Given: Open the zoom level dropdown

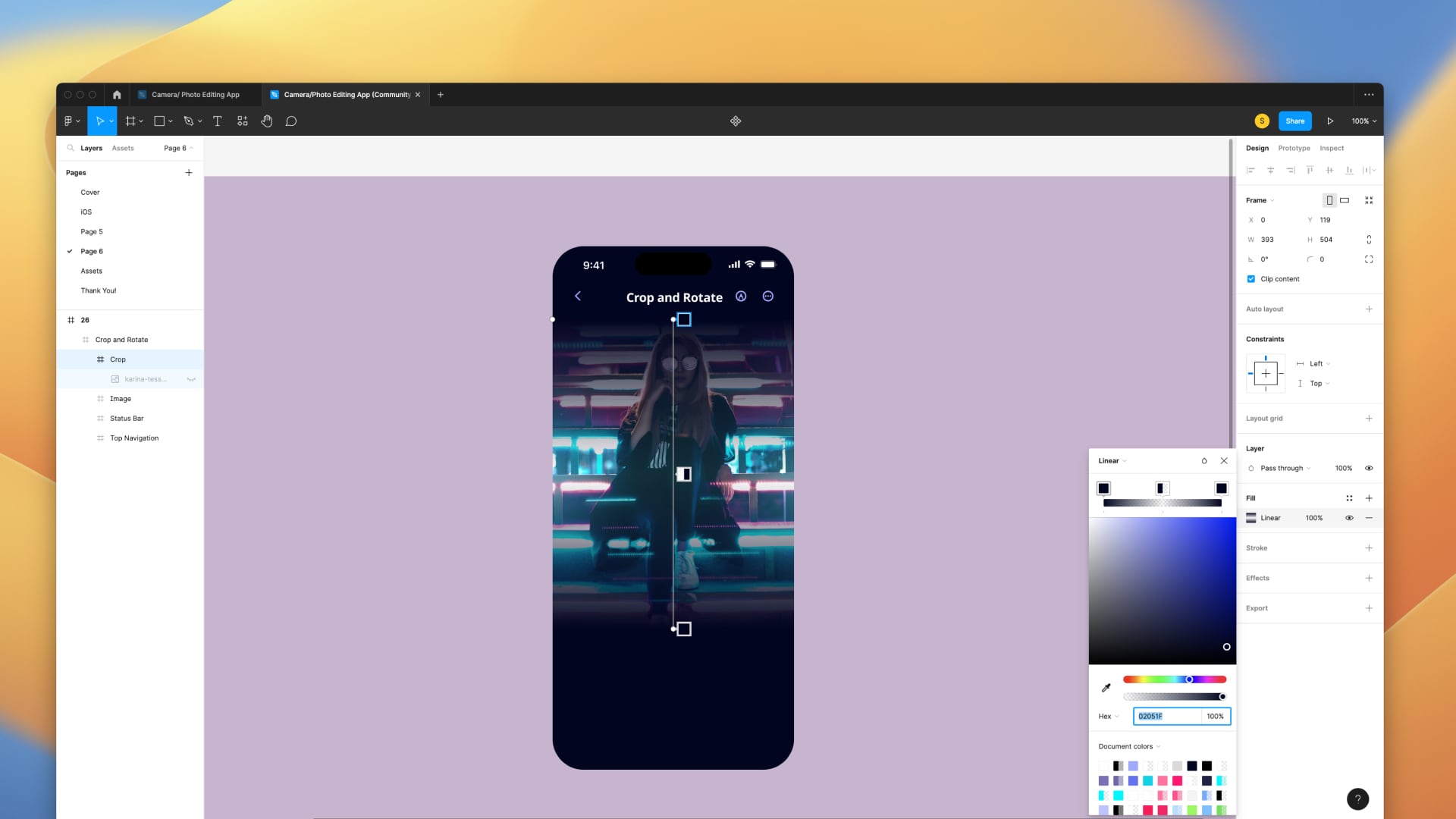Looking at the screenshot, I should 1363,121.
